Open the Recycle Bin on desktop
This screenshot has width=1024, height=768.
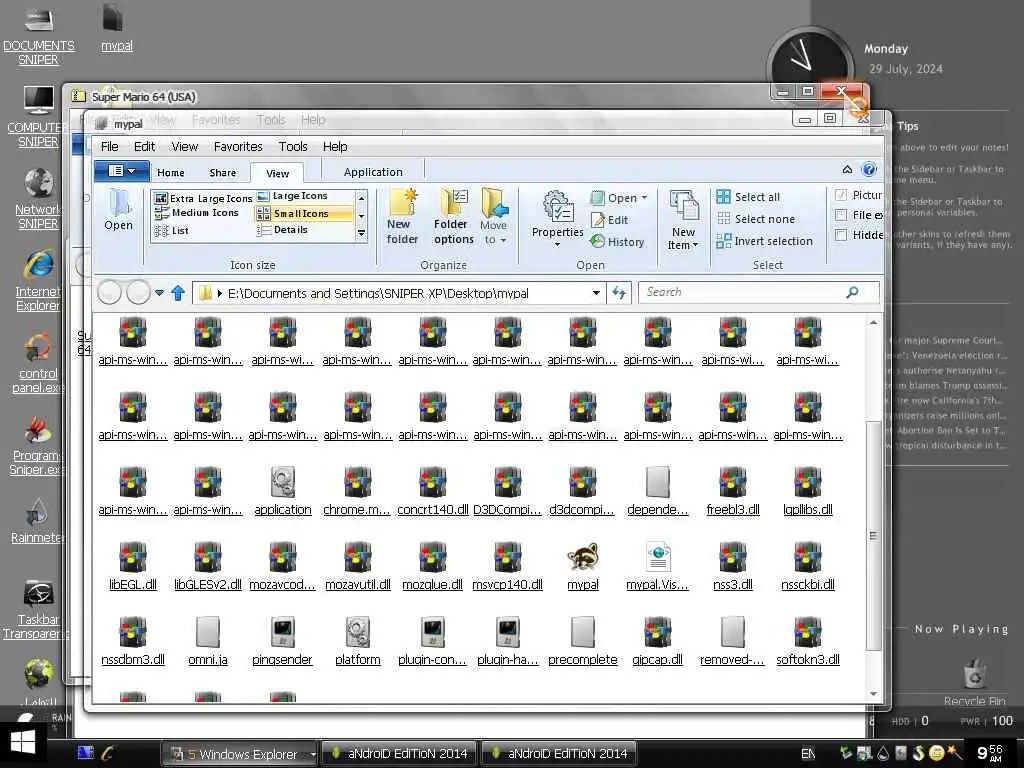click(x=974, y=683)
